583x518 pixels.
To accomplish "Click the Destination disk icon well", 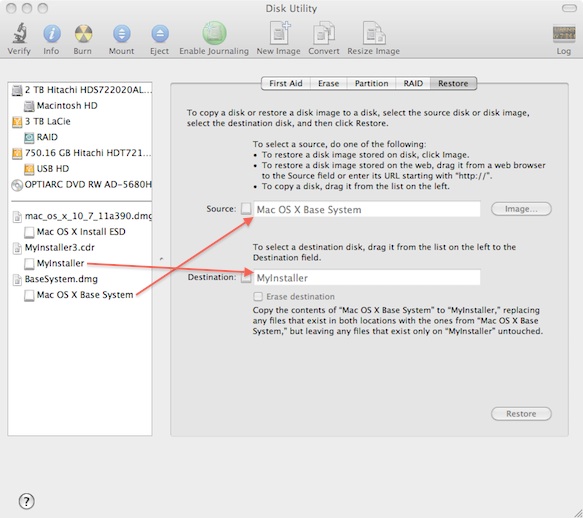I will 246,277.
